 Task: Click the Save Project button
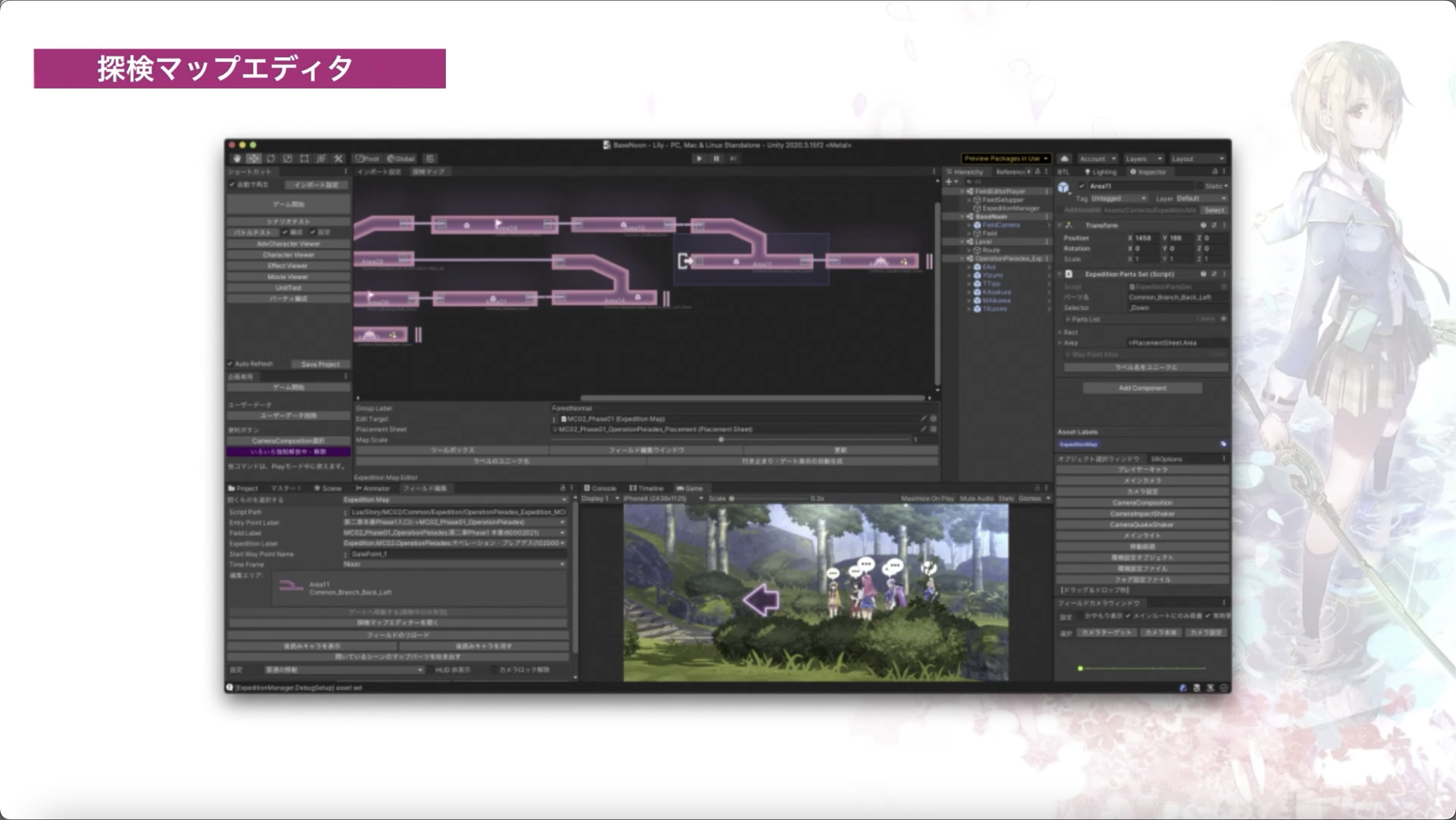[x=321, y=365]
